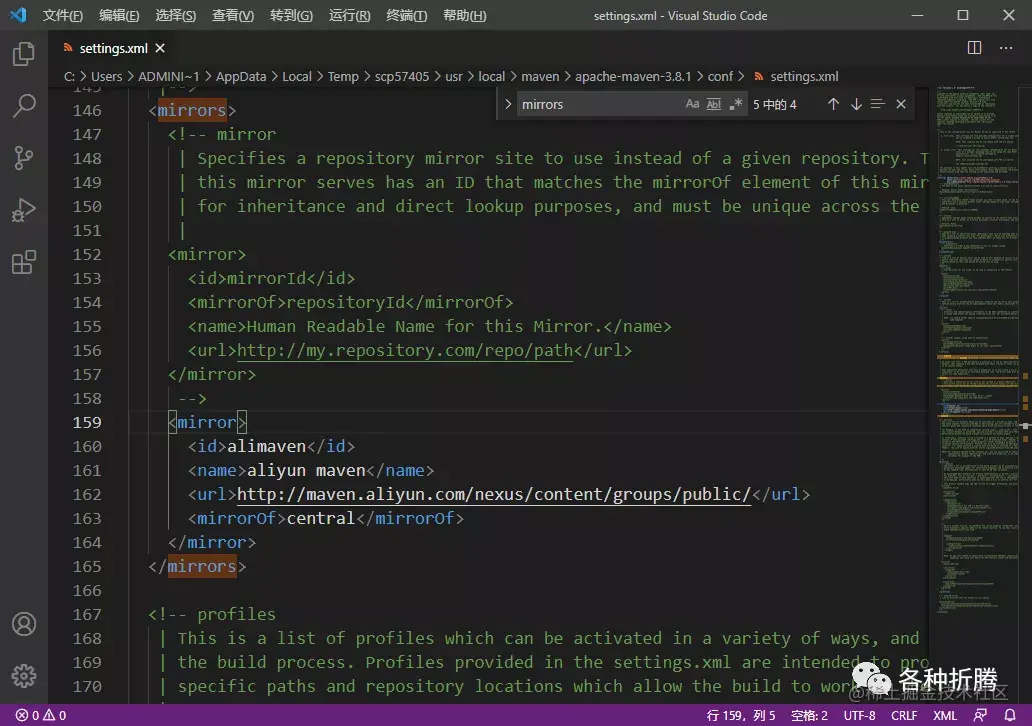Click the VS Code logo icon

18,14
